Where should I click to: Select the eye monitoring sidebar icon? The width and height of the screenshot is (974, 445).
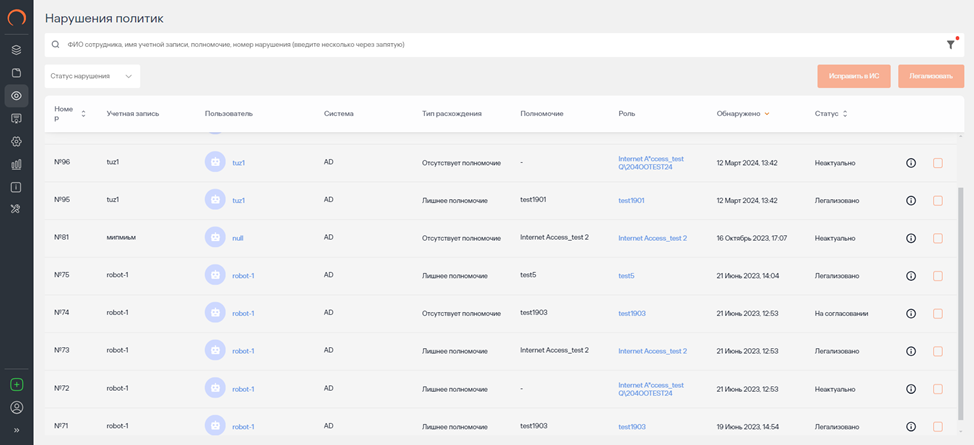17,96
